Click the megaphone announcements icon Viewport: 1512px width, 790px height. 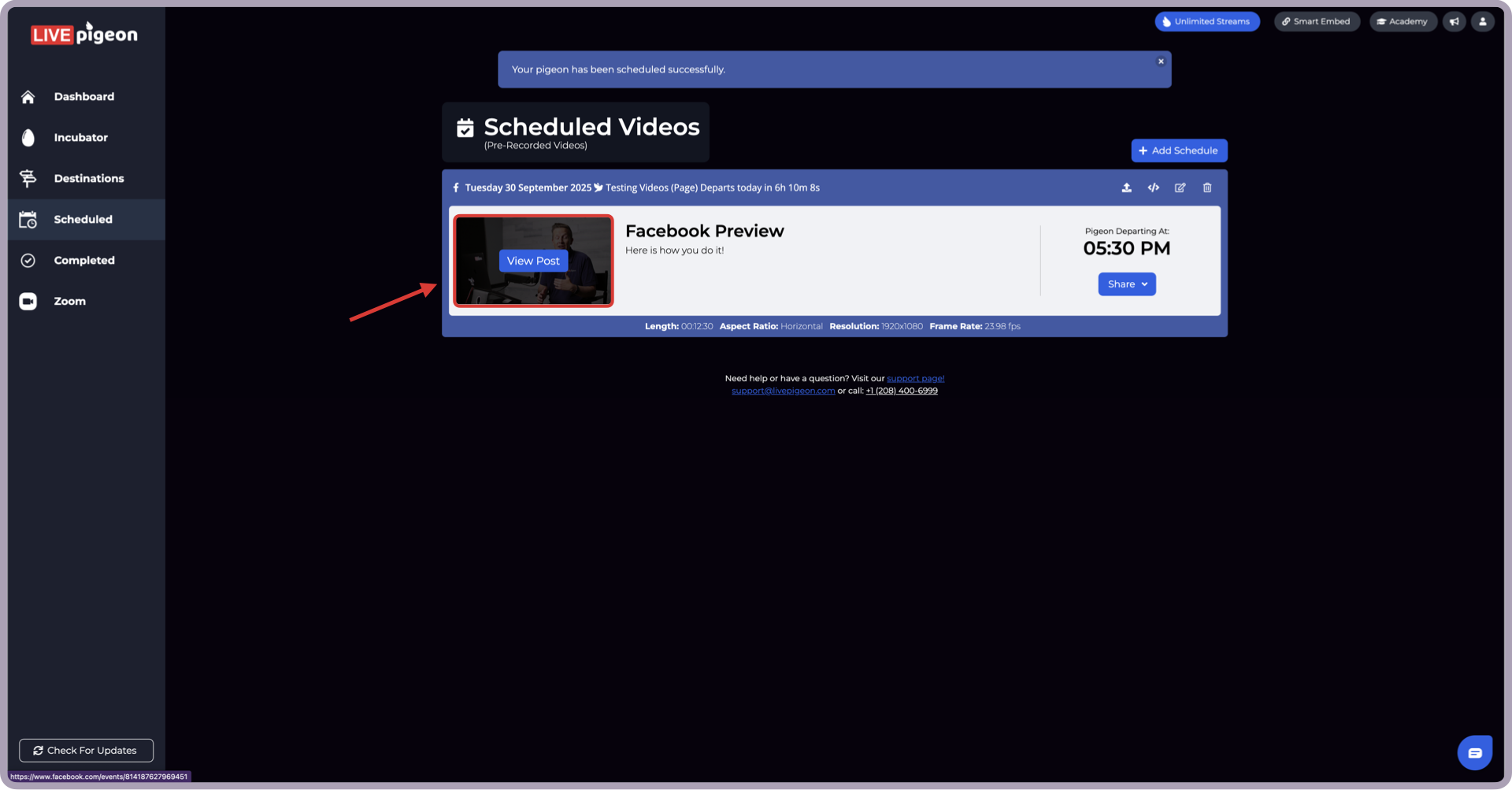1455,21
